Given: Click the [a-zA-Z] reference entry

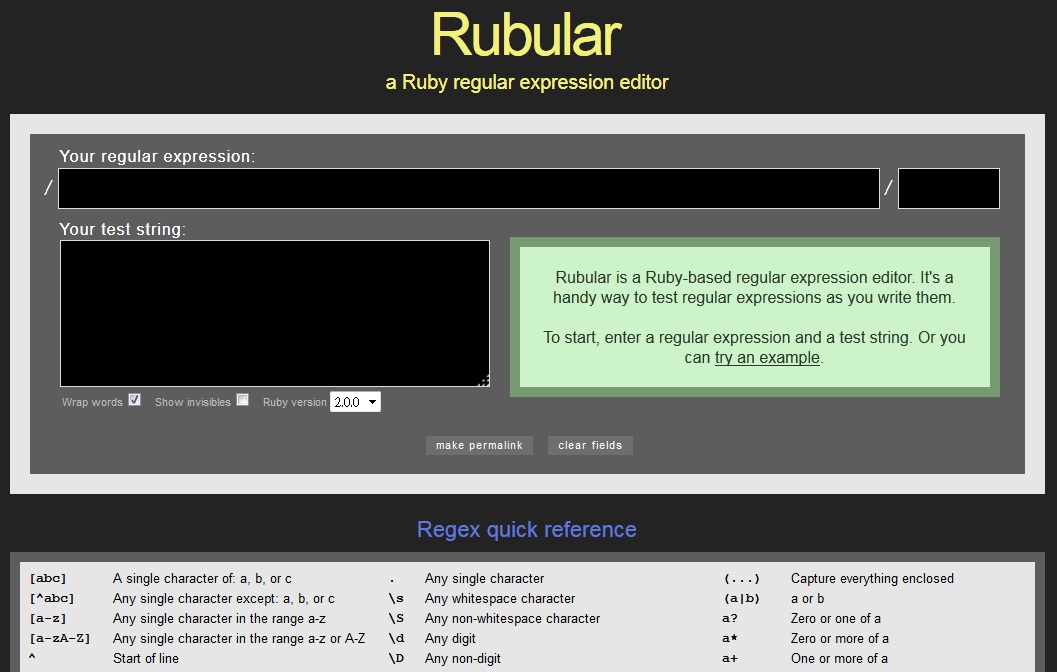Looking at the screenshot, I should (59, 638).
